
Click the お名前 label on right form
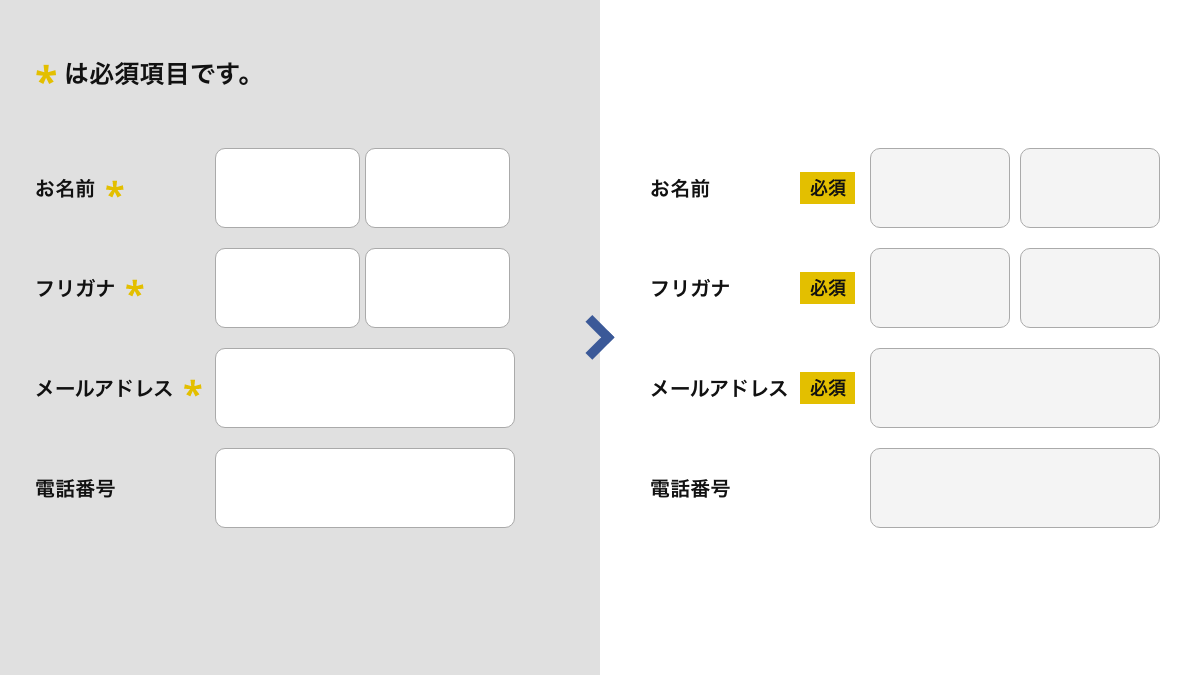tap(682, 189)
